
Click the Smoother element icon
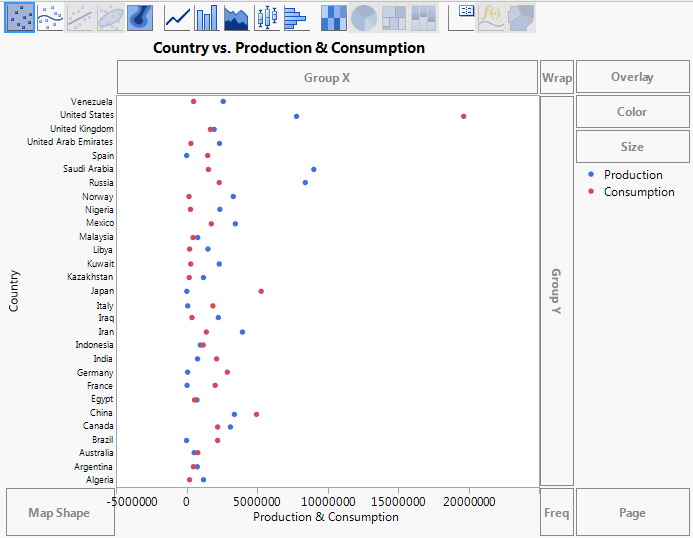click(49, 16)
